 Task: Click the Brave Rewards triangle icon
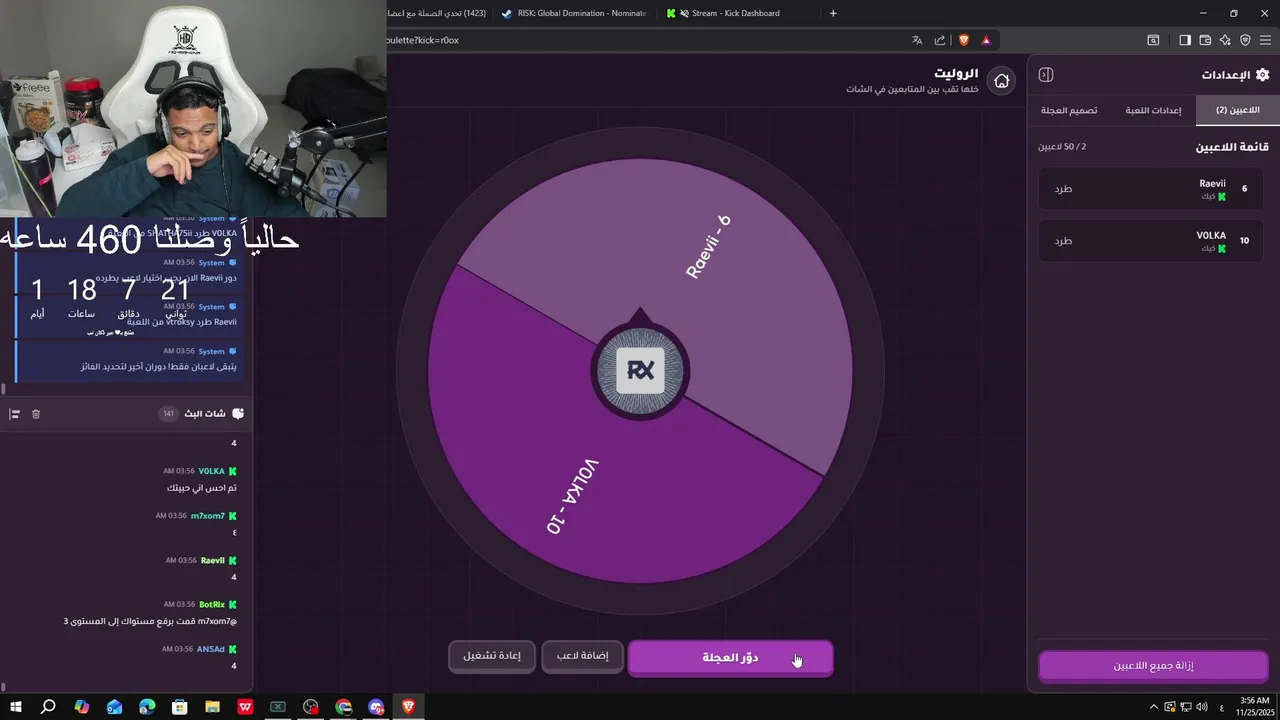pyautogui.click(x=986, y=40)
